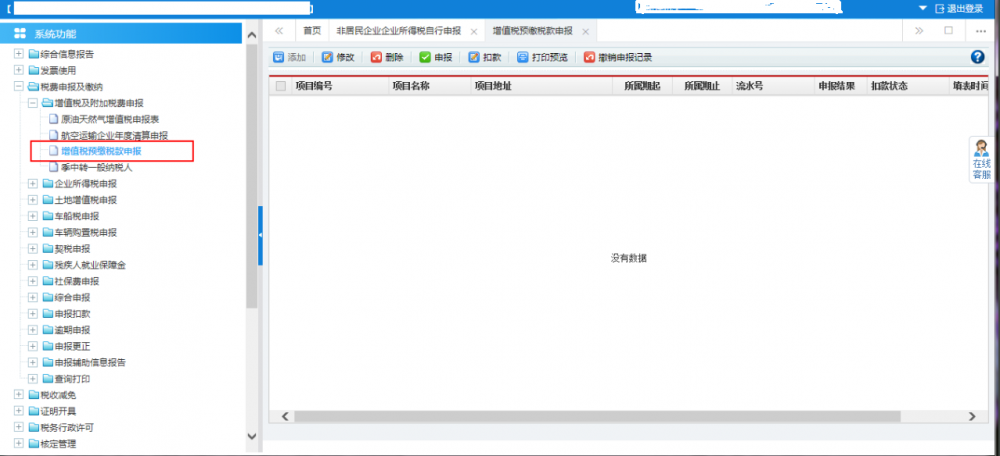The width and height of the screenshot is (1000, 456).
Task: Collapse the 增值税及附加税费申报 node
Action: pos(33,103)
